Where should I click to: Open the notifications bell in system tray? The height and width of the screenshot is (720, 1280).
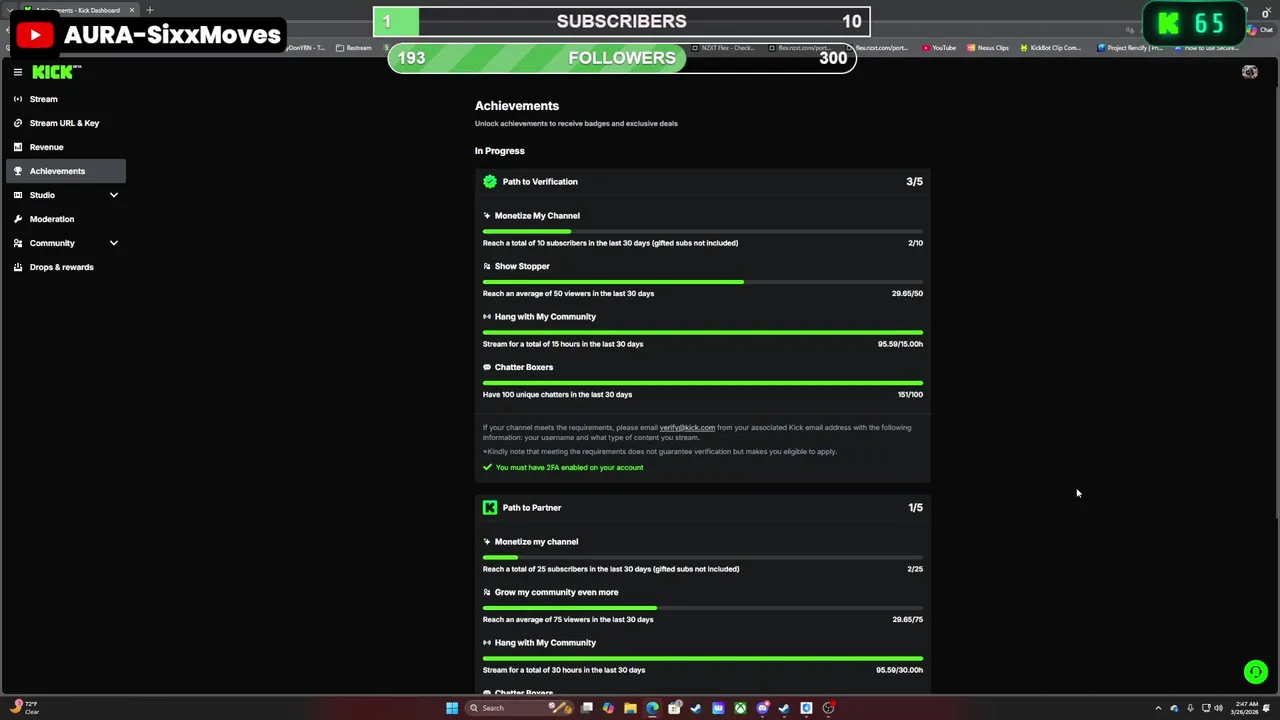(x=1266, y=708)
